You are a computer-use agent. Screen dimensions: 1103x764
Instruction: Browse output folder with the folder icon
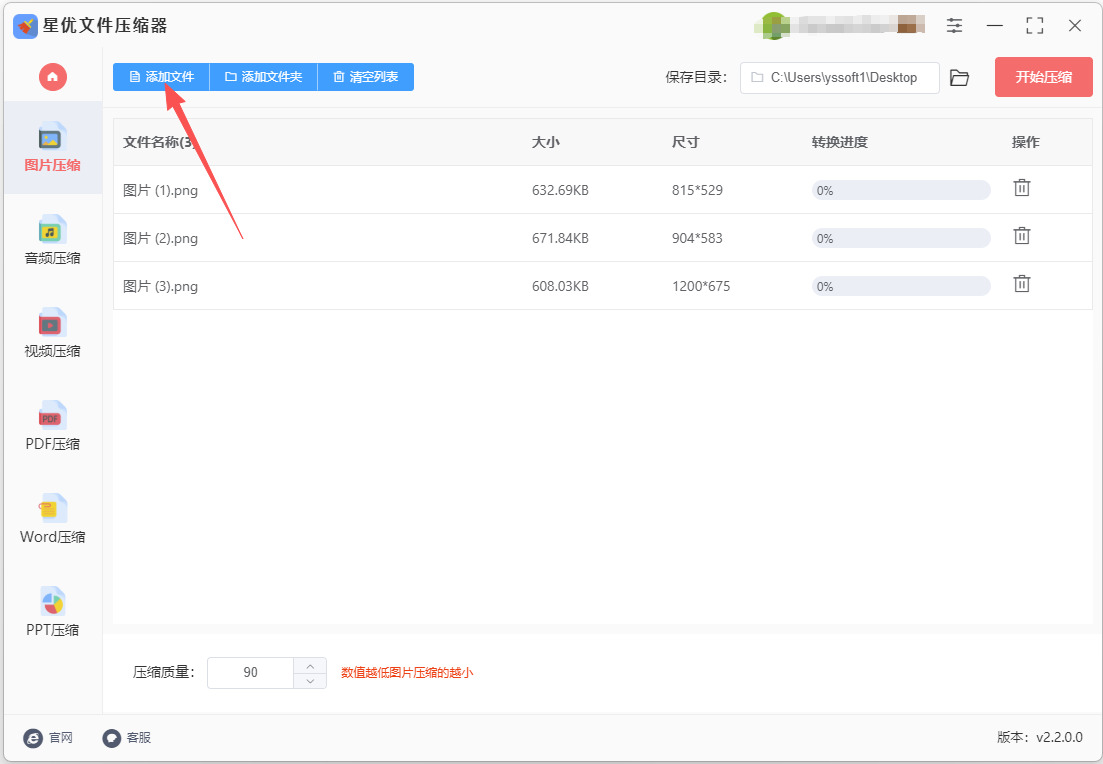[959, 77]
